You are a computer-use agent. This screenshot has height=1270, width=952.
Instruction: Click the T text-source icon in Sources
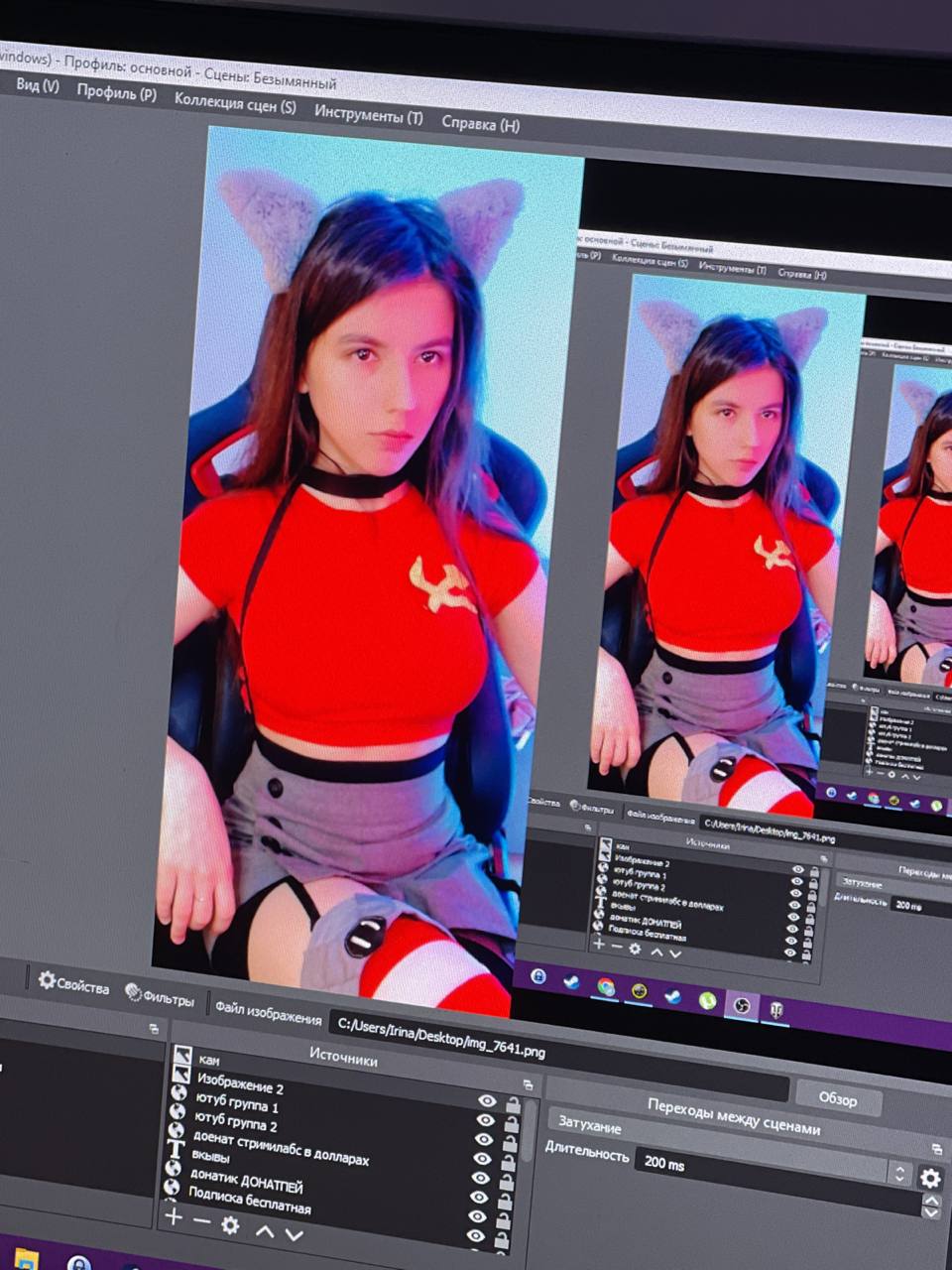coord(176,1149)
